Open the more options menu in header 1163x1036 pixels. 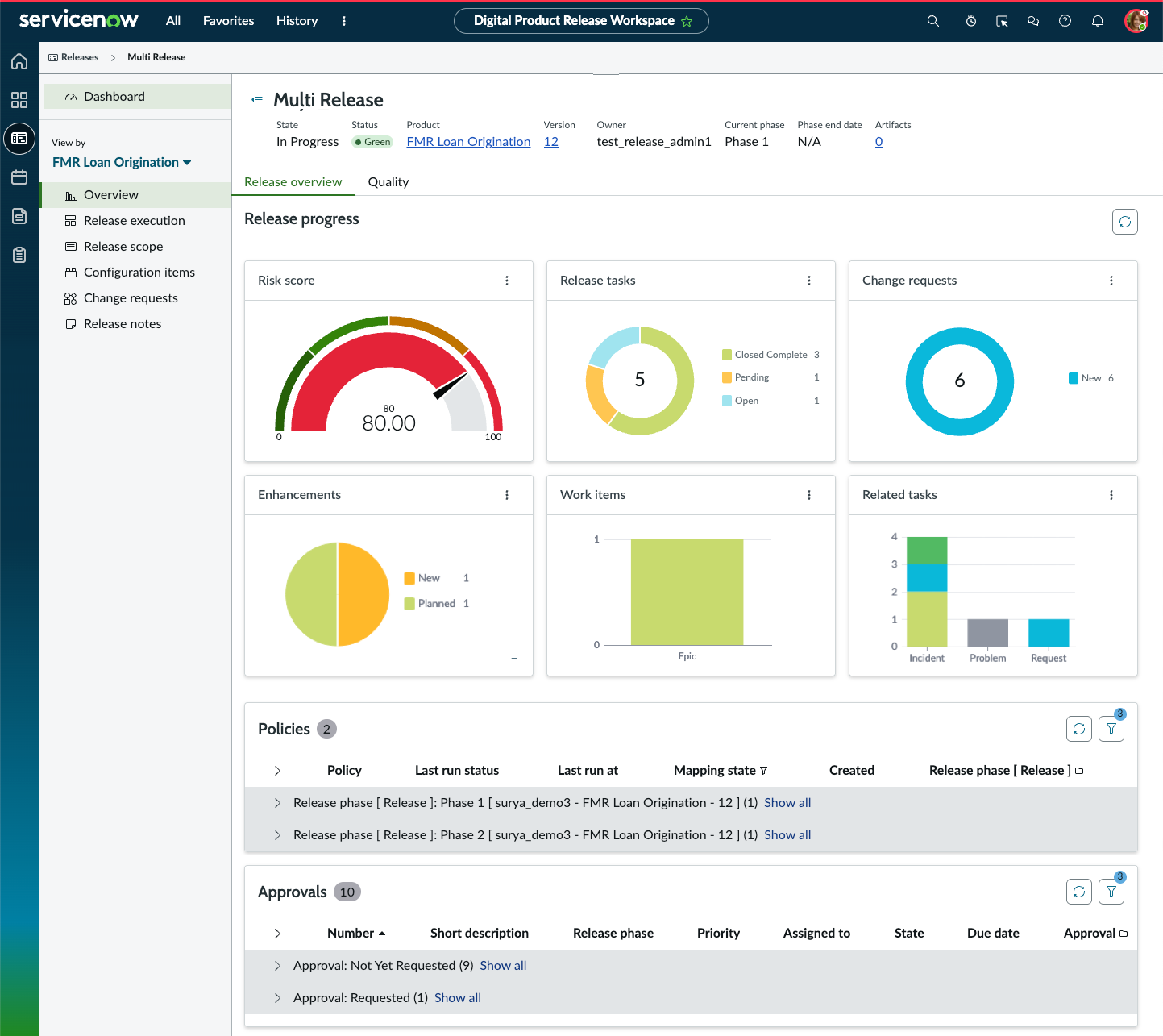click(x=344, y=21)
